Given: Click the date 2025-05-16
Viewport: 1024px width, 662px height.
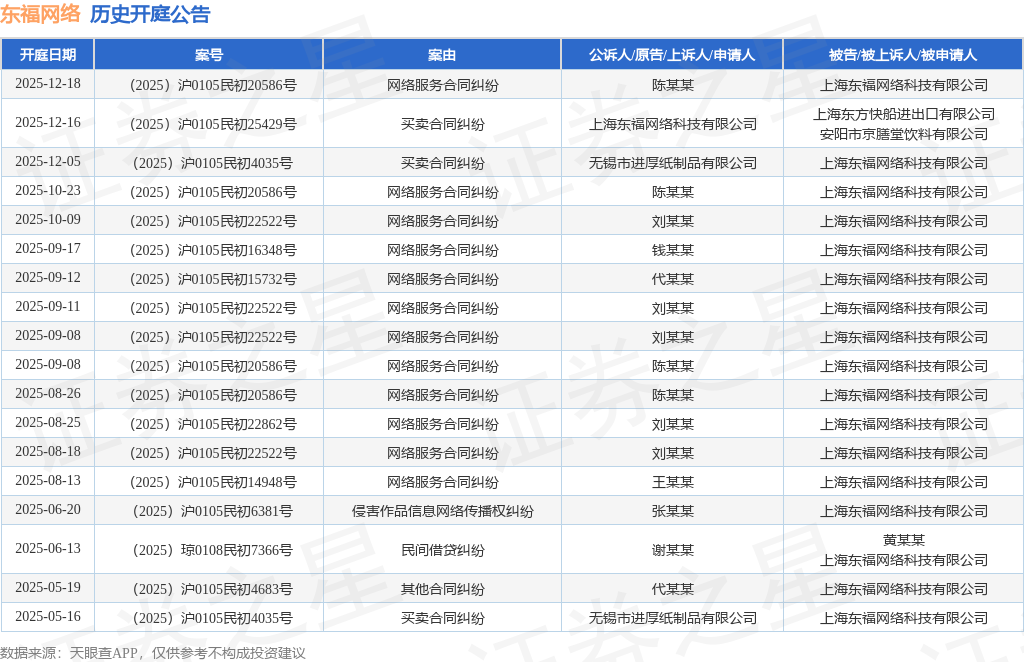Looking at the screenshot, I should pos(48,616).
